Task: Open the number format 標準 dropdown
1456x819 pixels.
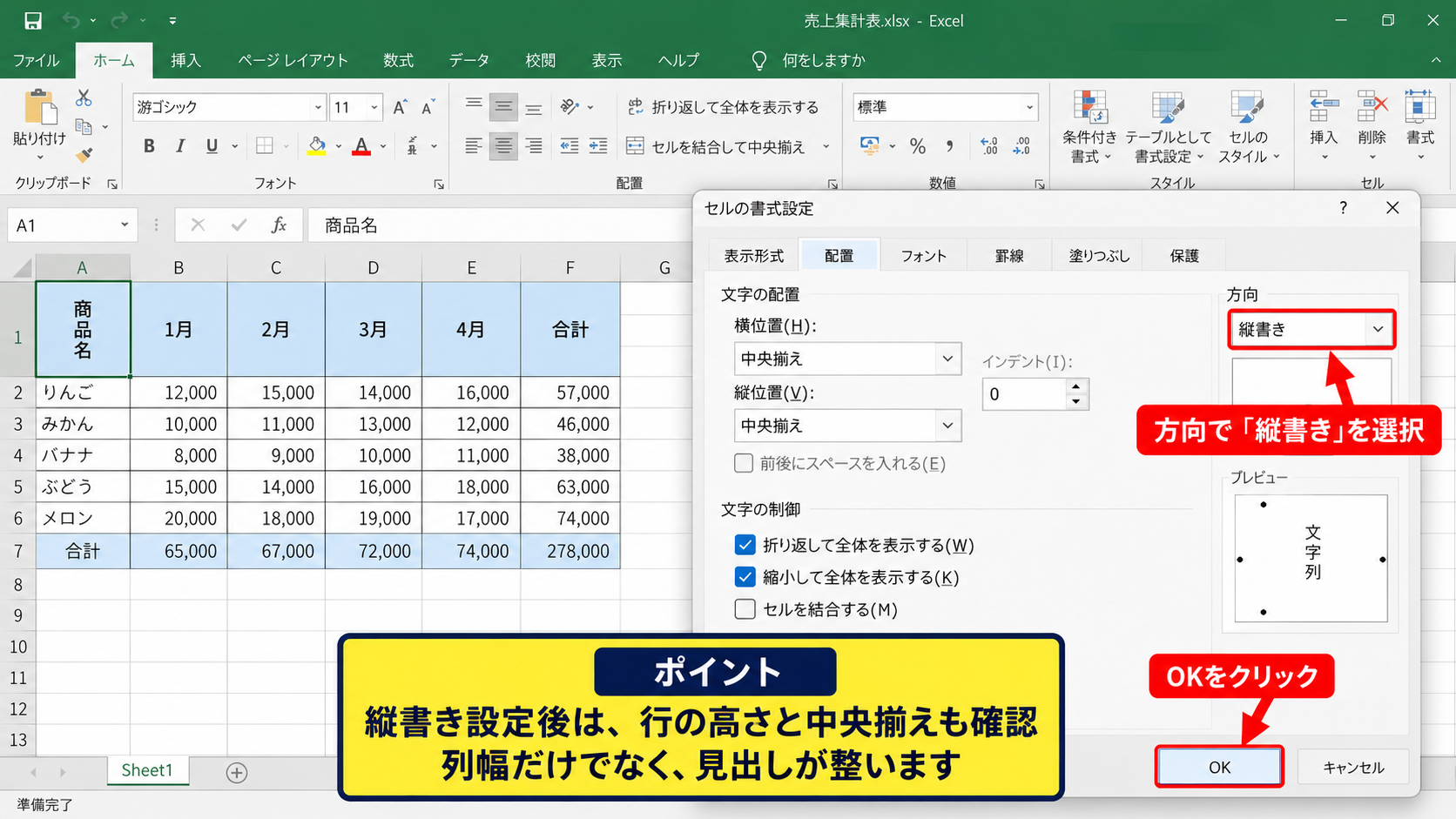Action: click(x=1030, y=107)
